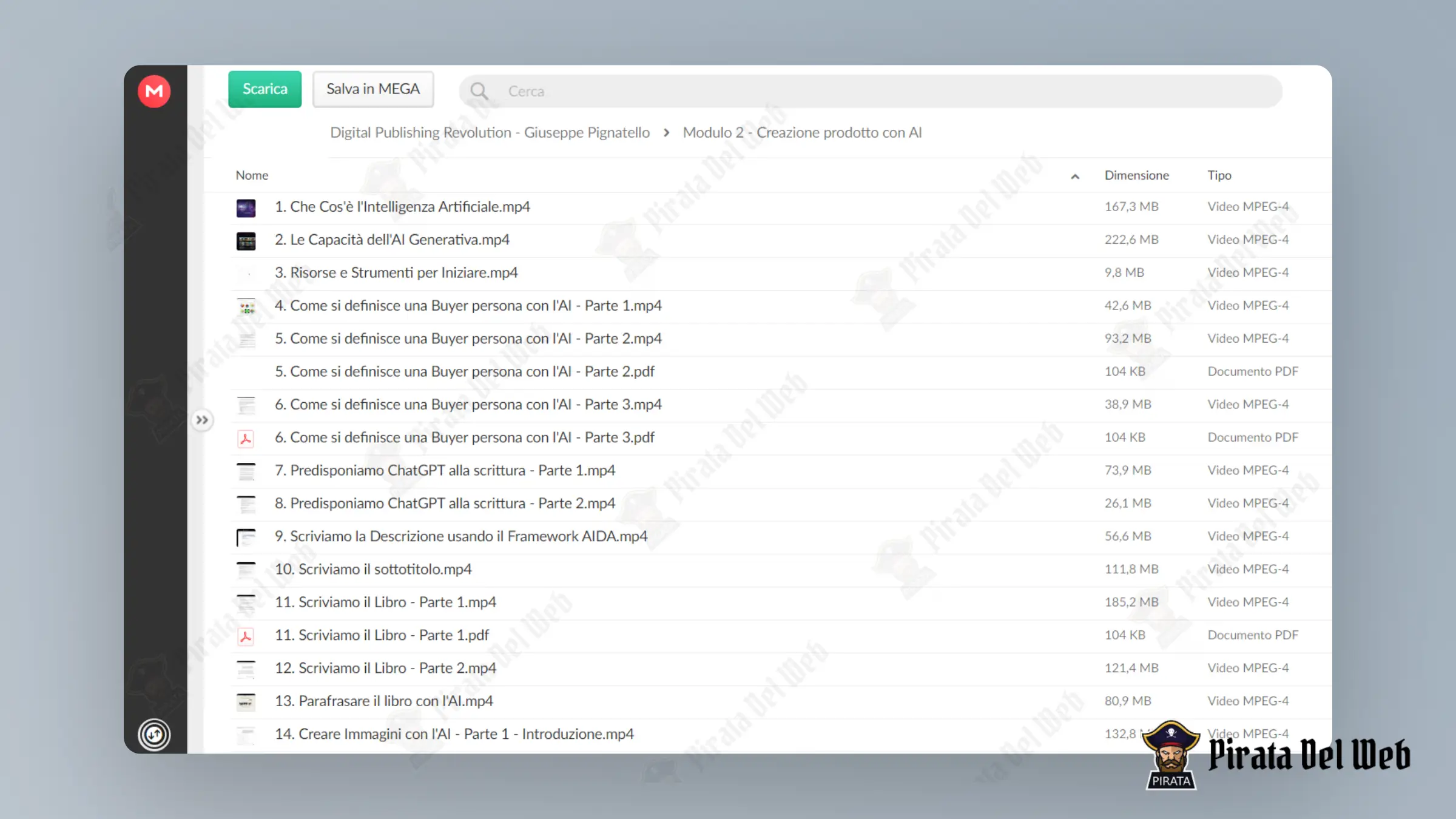The image size is (1456, 819).
Task: Open the transfers icon in the sidebar
Action: [154, 735]
